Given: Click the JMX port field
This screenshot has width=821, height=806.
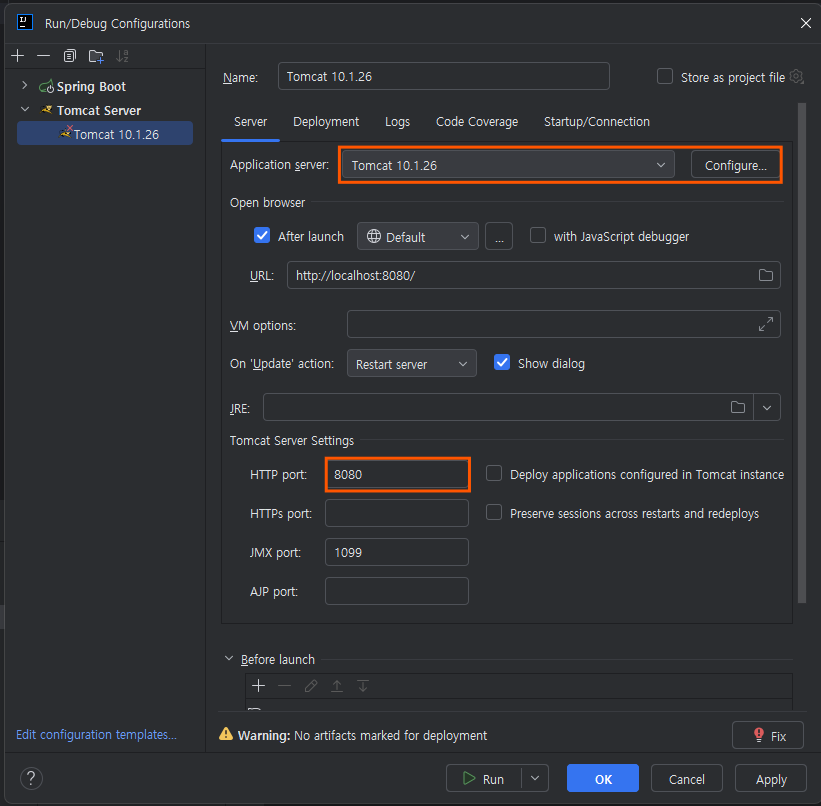Looking at the screenshot, I should point(396,552).
